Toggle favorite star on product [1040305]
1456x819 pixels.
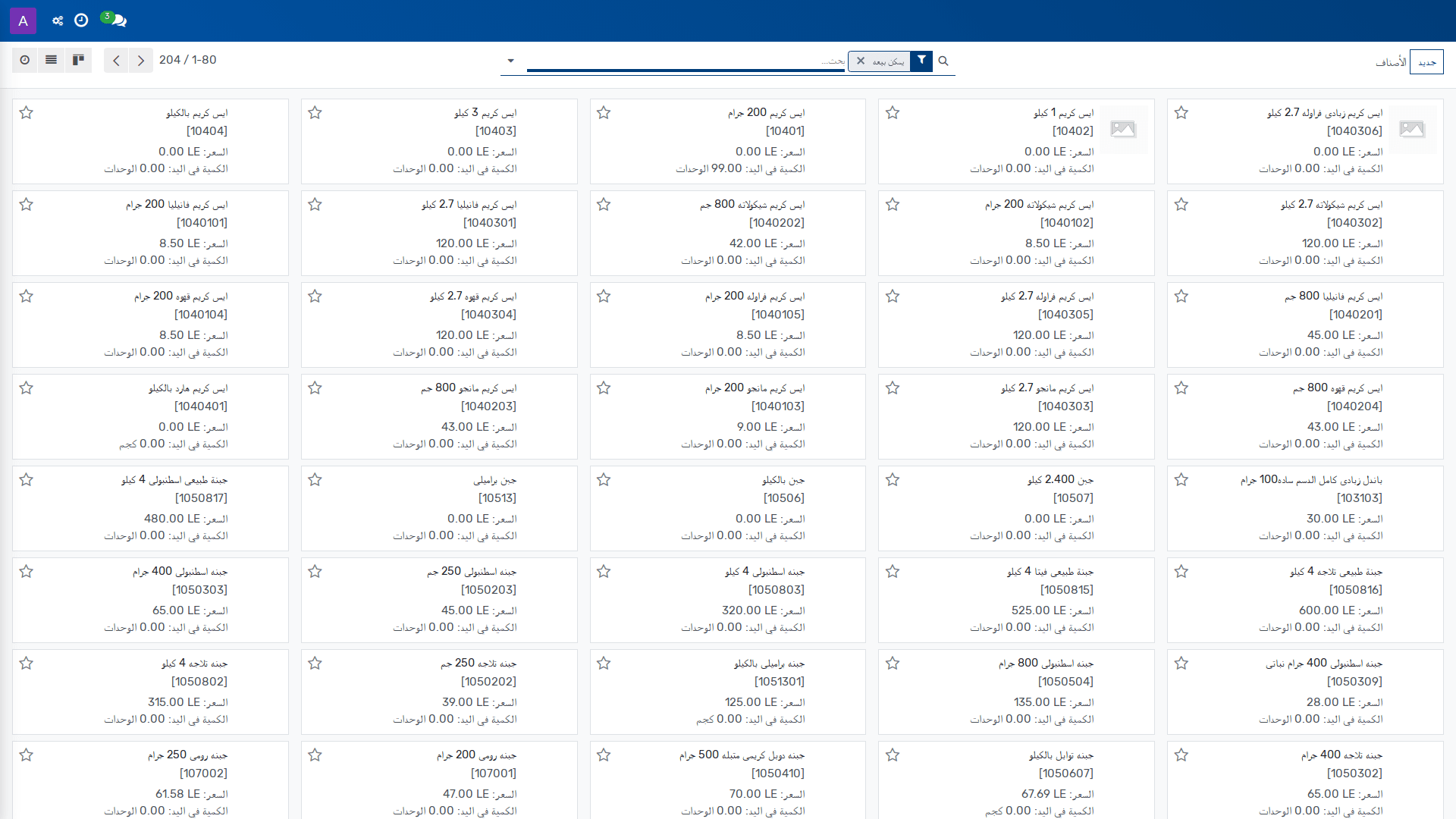coord(893,297)
